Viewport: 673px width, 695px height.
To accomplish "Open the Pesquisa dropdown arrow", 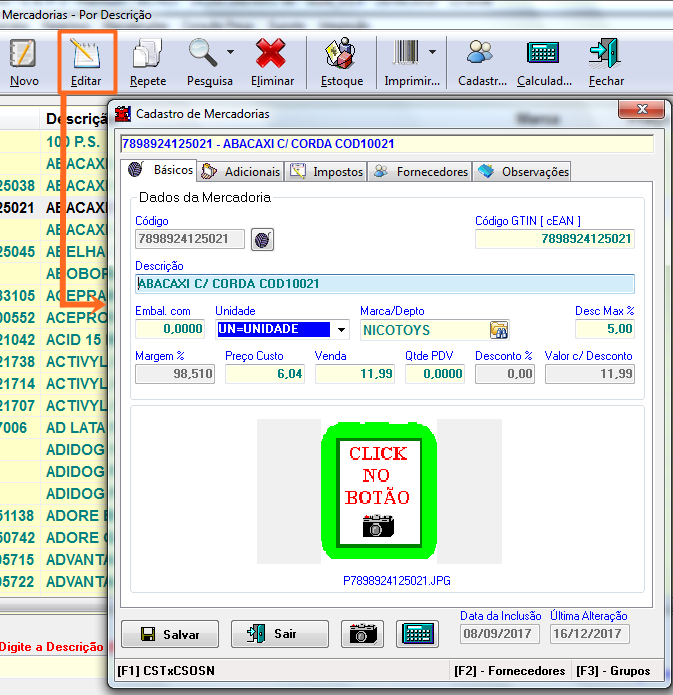I will [x=231, y=52].
